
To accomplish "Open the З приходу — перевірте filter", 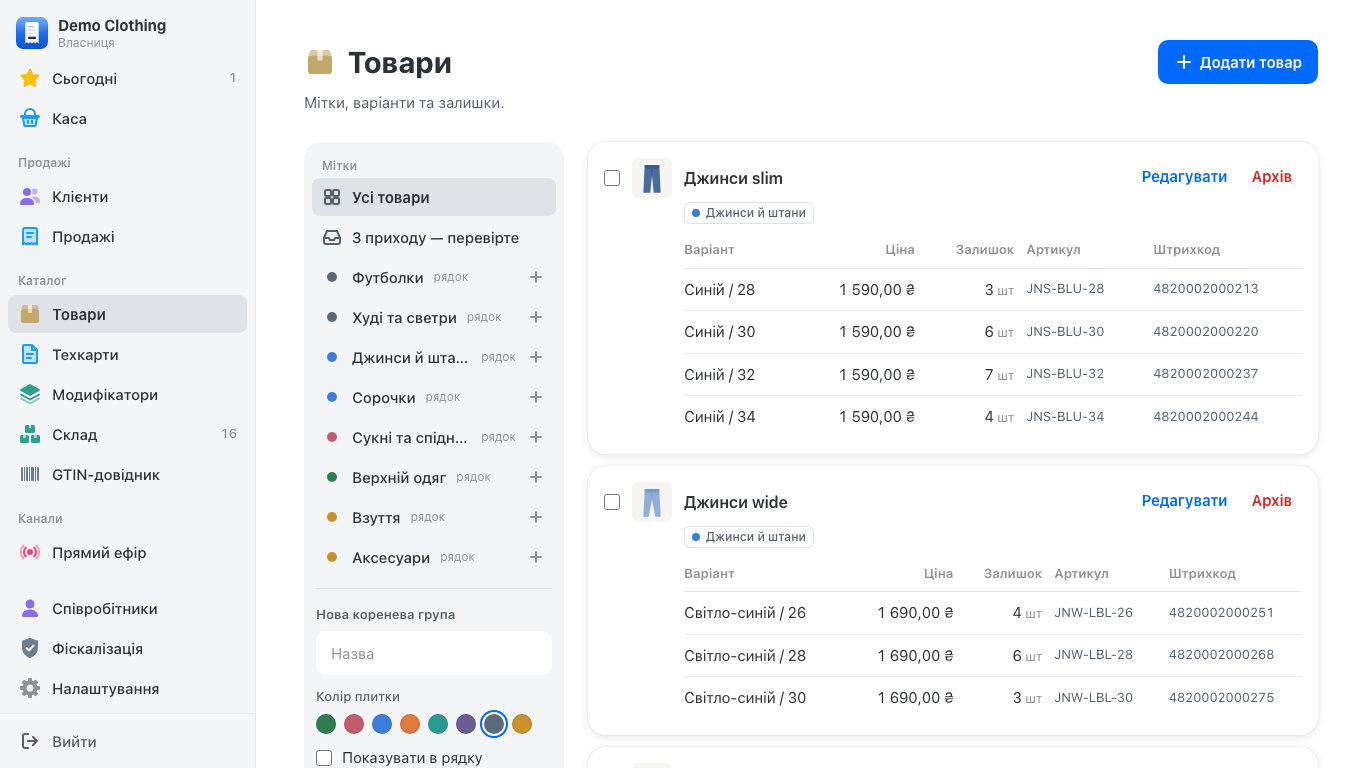I will pyautogui.click(x=434, y=238).
